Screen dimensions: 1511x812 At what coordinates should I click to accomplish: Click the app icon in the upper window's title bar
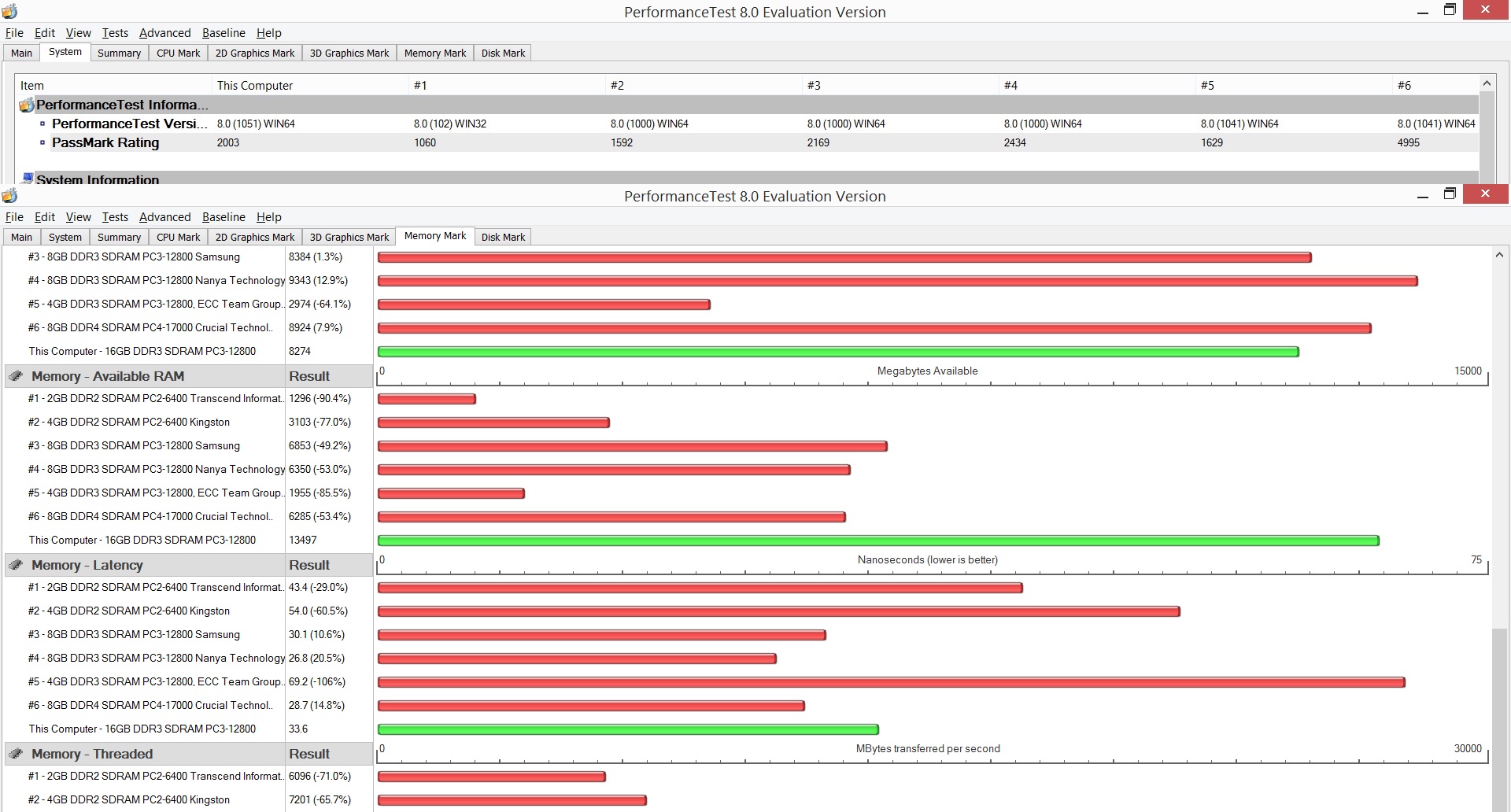[9, 11]
